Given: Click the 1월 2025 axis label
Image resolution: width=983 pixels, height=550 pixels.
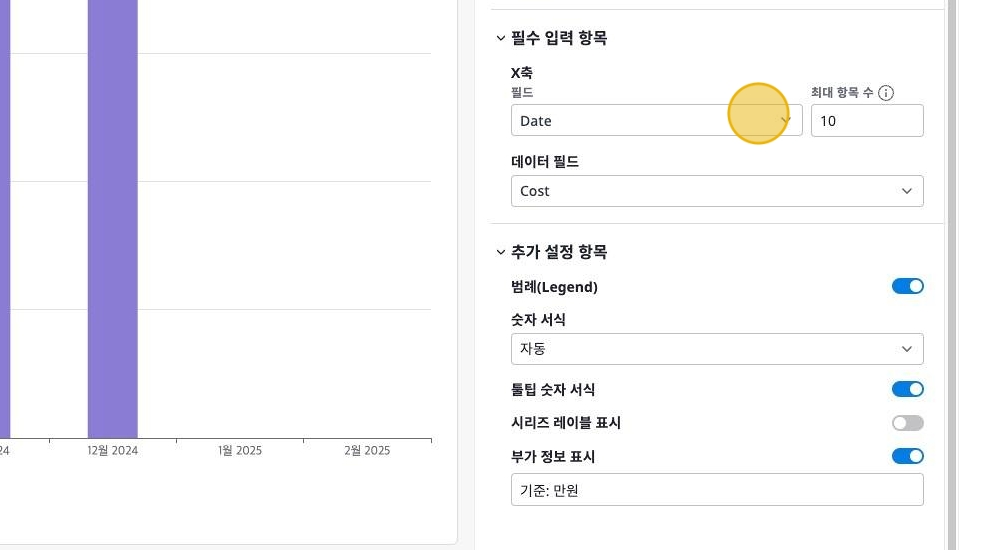Looking at the screenshot, I should coord(240,451).
